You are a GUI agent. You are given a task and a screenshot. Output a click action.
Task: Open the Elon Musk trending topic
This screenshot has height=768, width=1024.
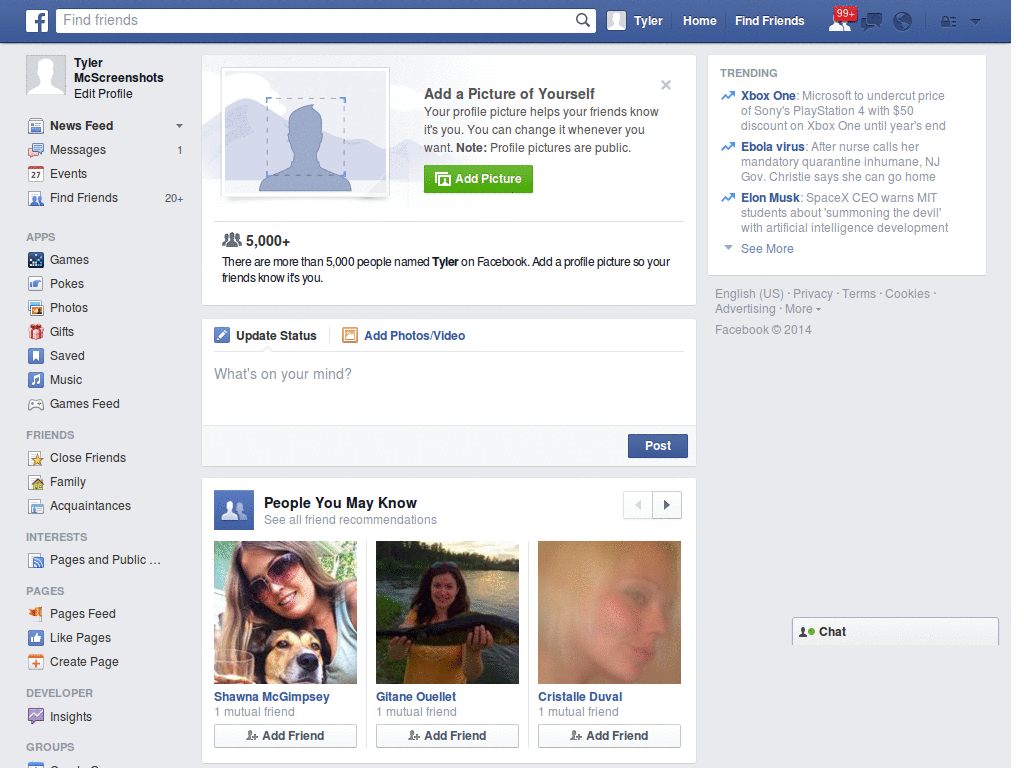[x=770, y=198]
